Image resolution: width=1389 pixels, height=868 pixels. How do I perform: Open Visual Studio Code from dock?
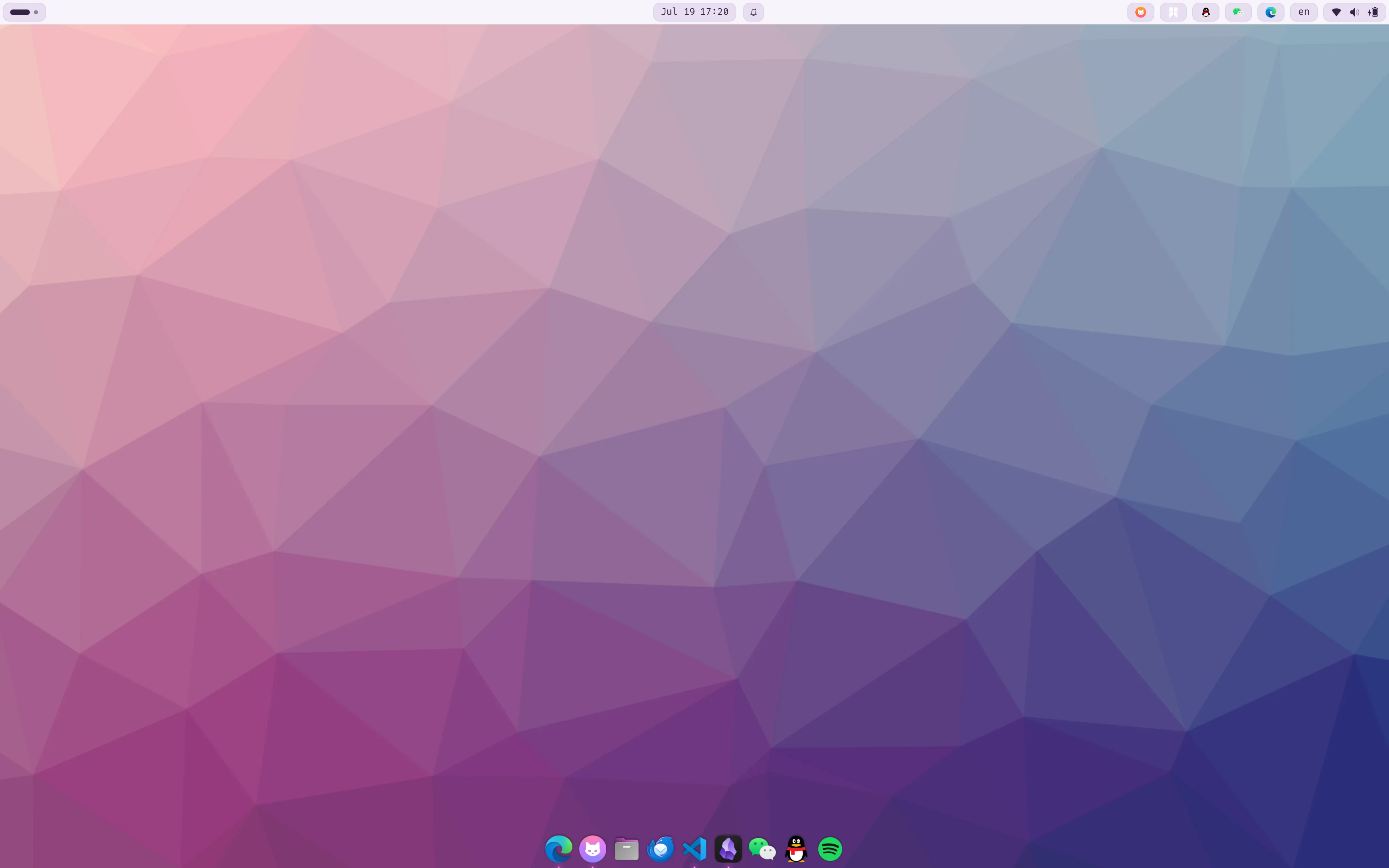pyautogui.click(x=694, y=848)
